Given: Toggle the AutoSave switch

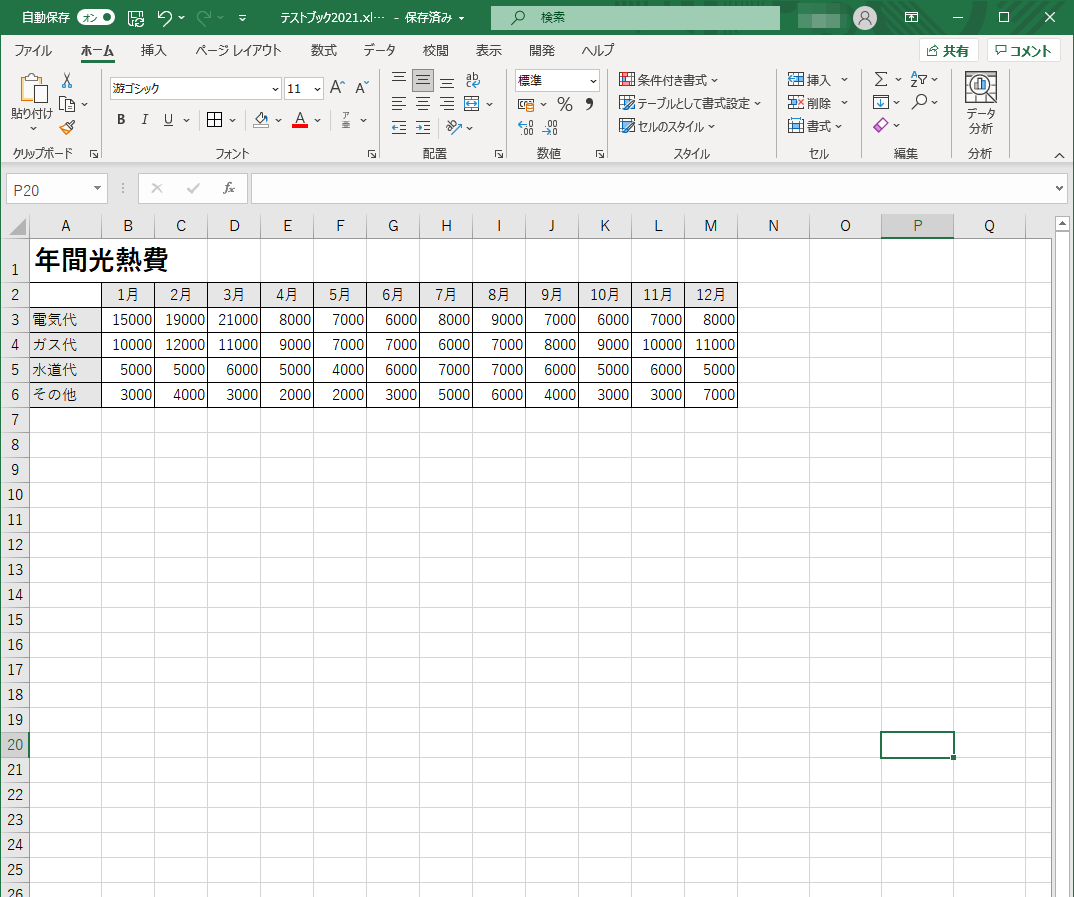Looking at the screenshot, I should coord(95,17).
